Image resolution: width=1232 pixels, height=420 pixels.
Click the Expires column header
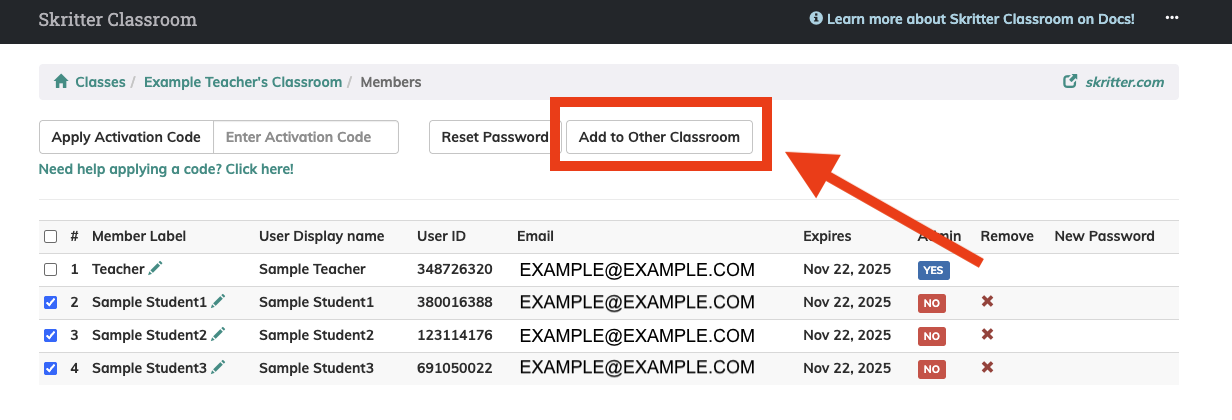(x=827, y=237)
